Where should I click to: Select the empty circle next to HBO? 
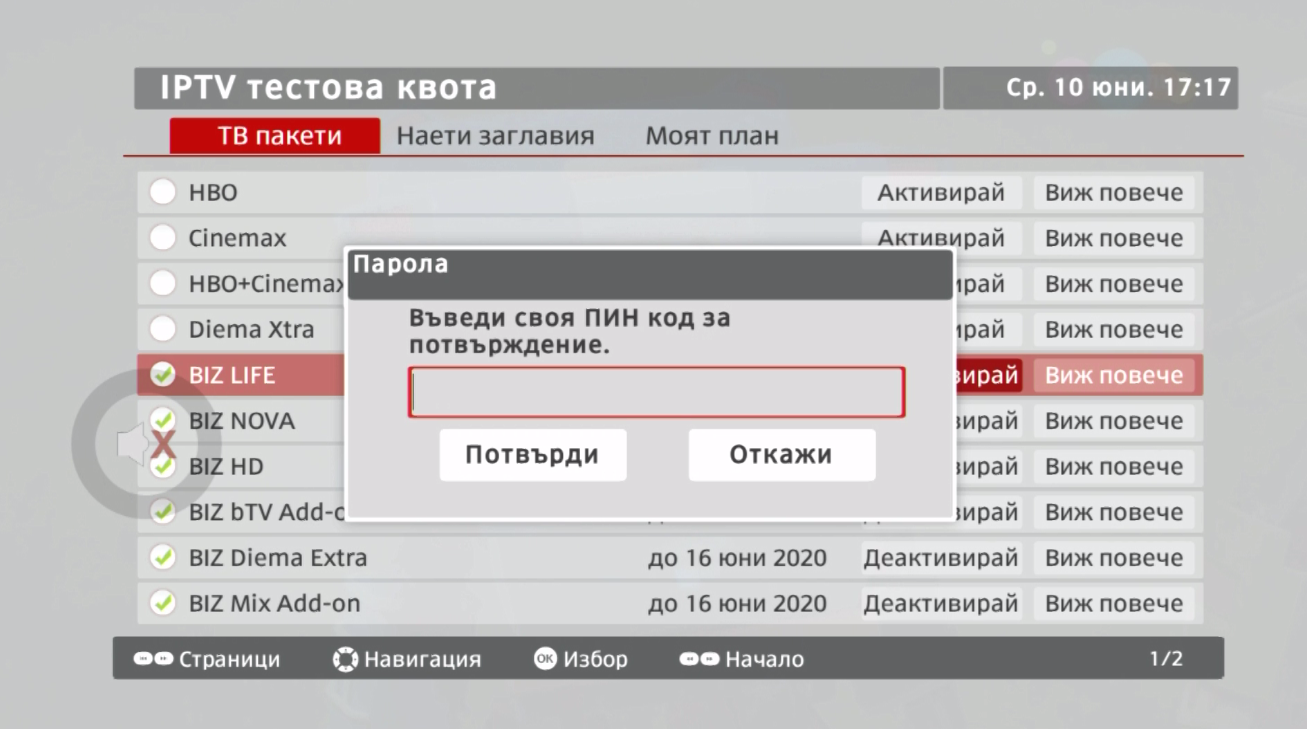pos(163,192)
